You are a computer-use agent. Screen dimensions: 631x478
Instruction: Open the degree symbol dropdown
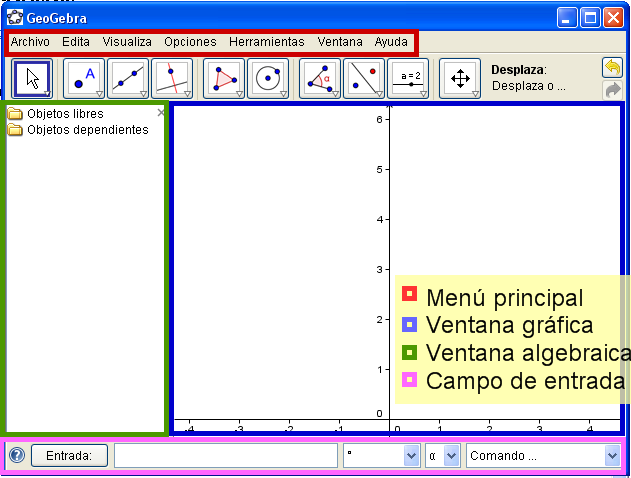coord(381,456)
